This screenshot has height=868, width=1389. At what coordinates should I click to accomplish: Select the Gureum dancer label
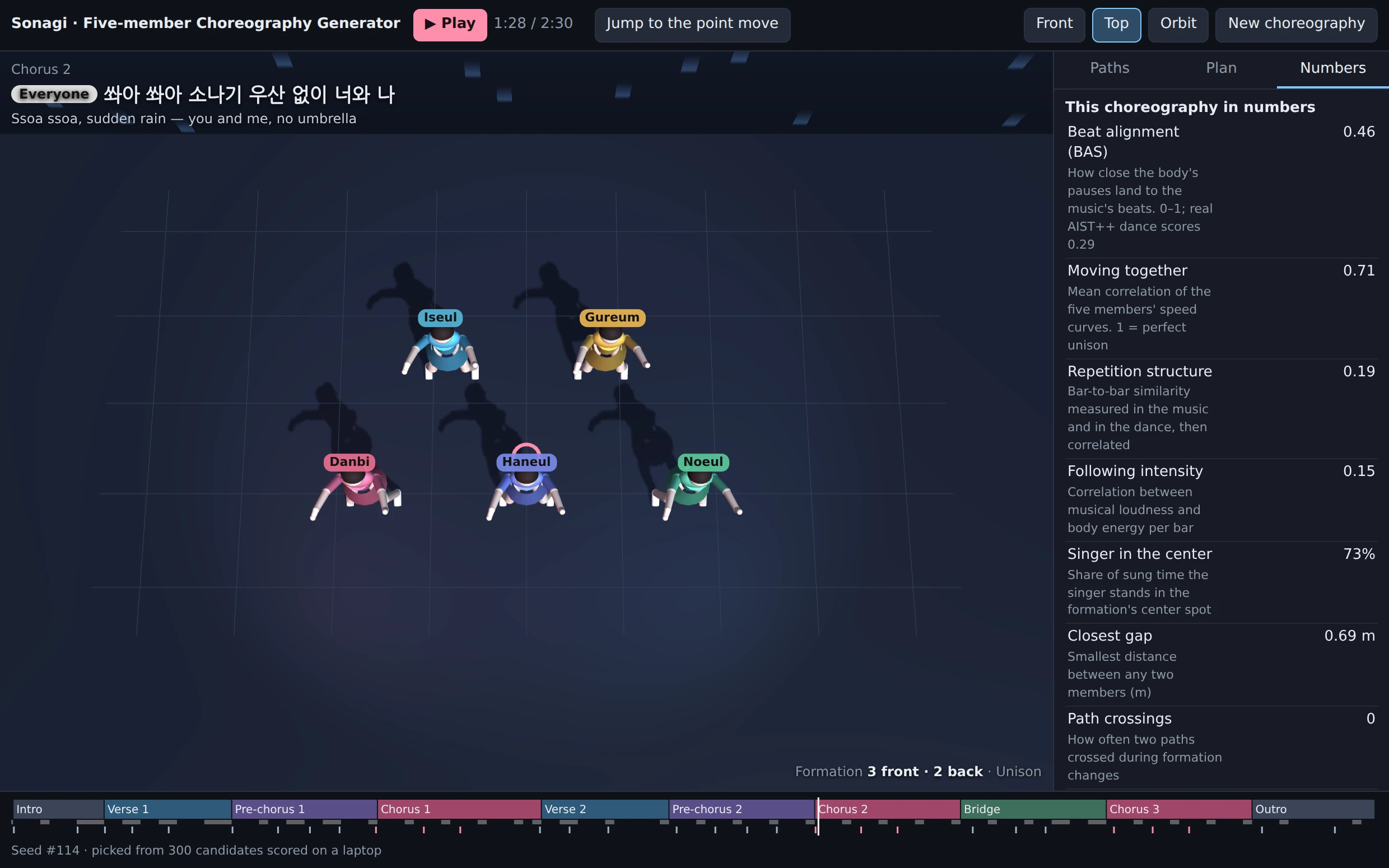[x=612, y=318]
